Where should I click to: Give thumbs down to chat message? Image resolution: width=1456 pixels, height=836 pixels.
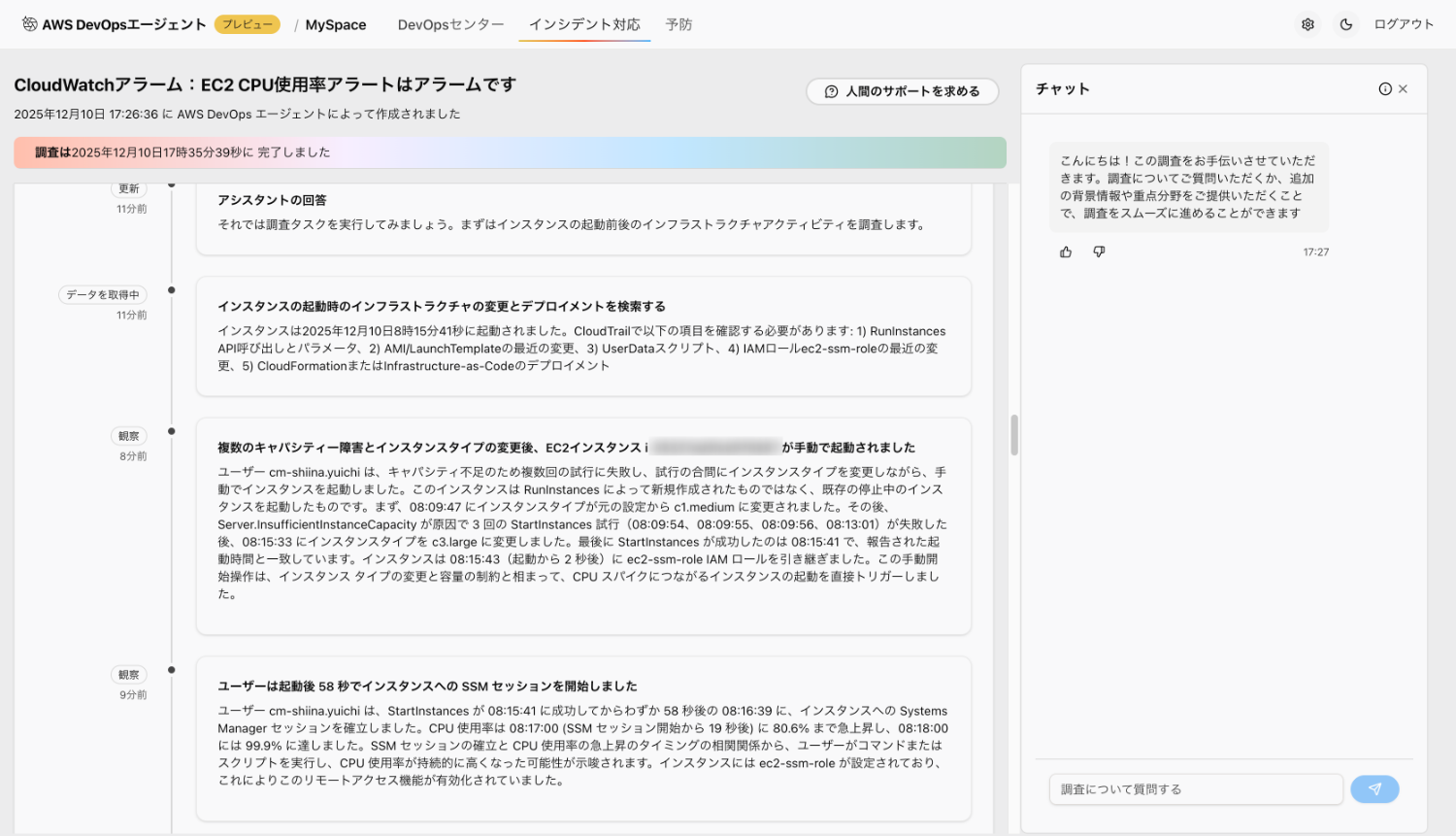(1099, 252)
